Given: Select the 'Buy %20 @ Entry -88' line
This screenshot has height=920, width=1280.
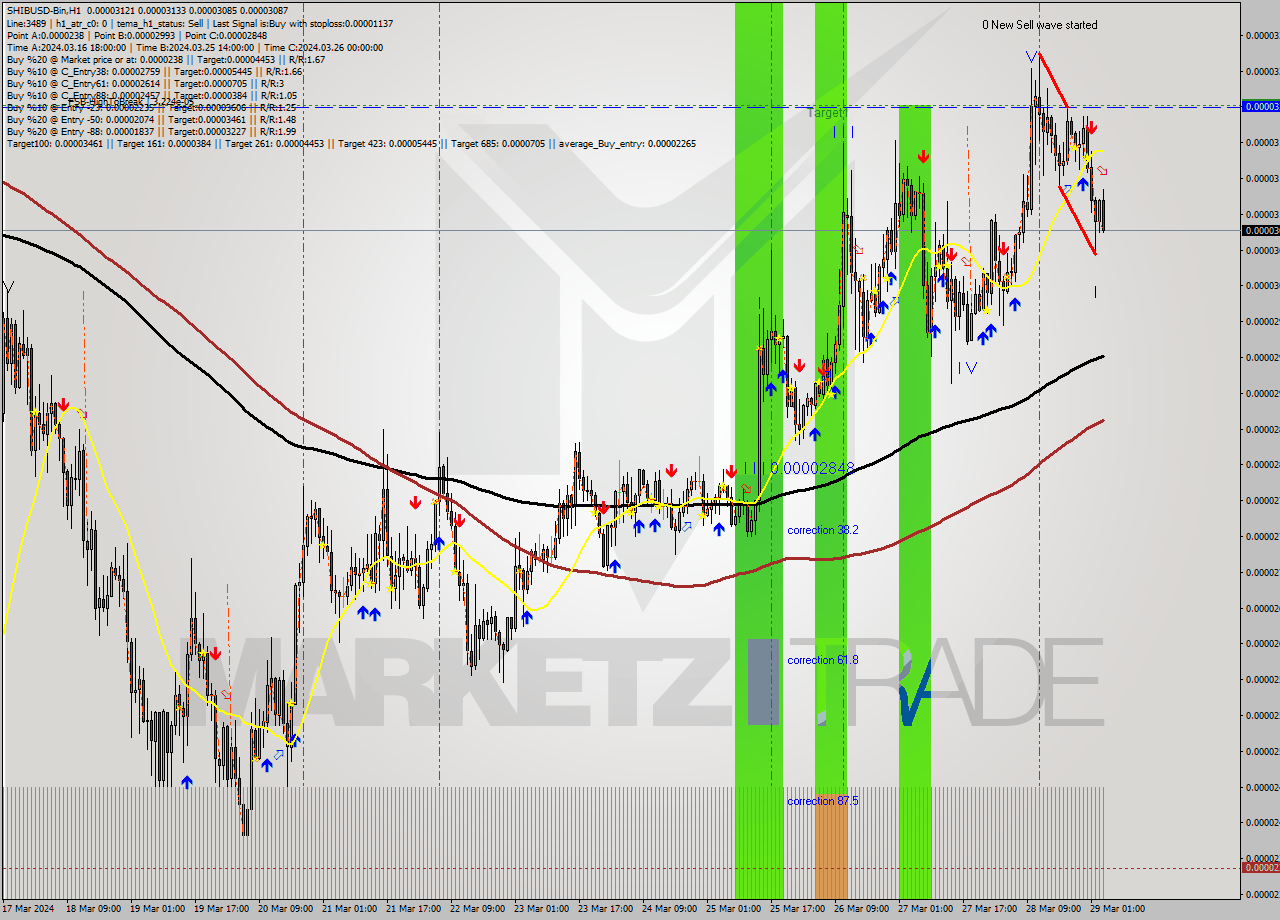Looking at the screenshot, I should (151, 131).
